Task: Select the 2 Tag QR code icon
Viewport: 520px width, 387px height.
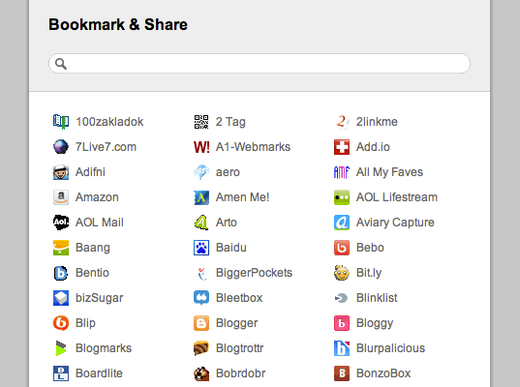Action: click(201, 122)
